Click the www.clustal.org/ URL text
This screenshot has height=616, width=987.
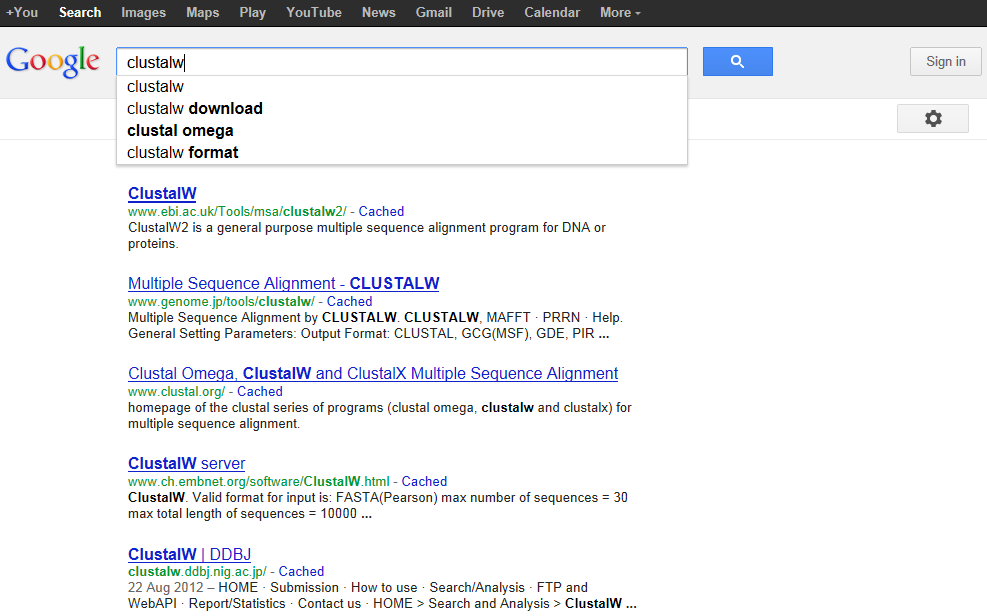coord(176,391)
